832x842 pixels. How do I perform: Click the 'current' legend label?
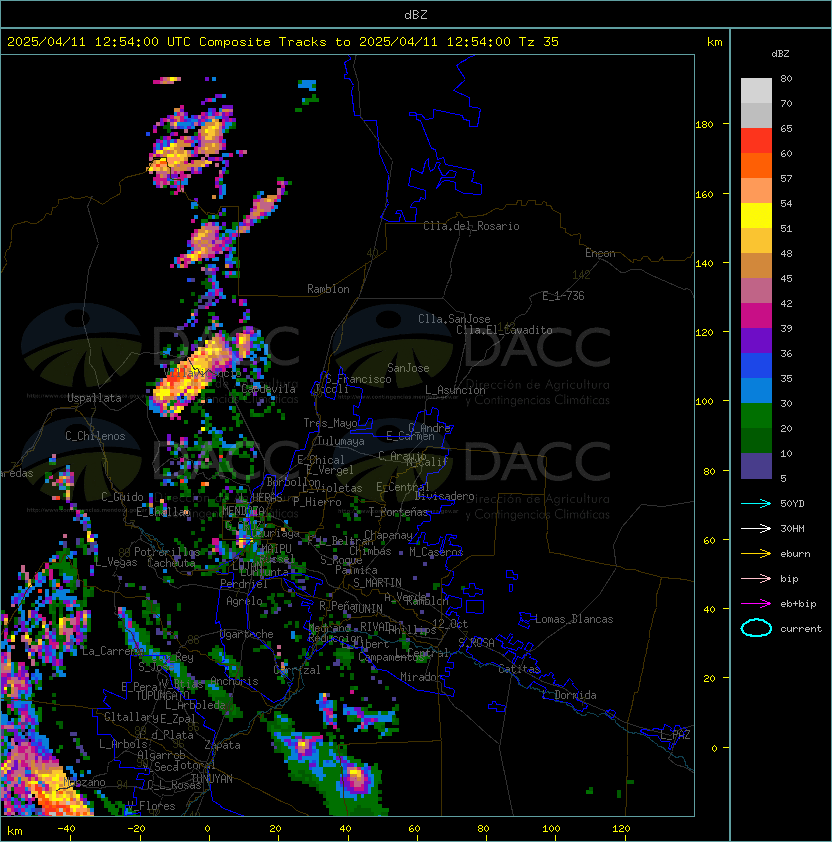tap(801, 629)
